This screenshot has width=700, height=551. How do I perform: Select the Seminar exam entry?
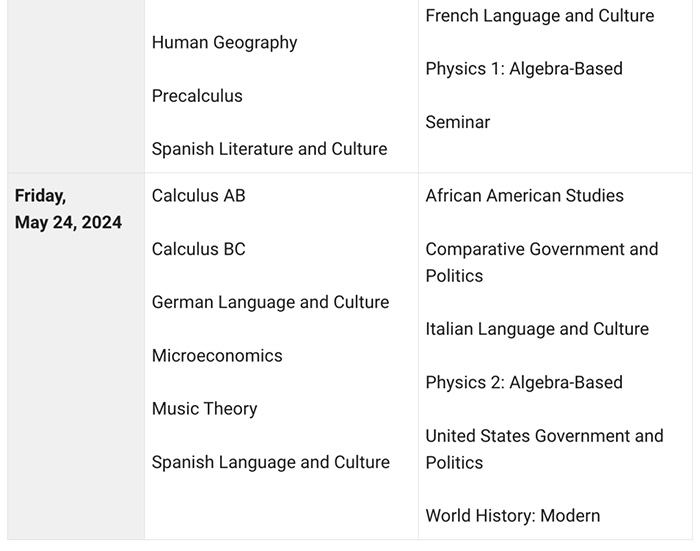(457, 122)
